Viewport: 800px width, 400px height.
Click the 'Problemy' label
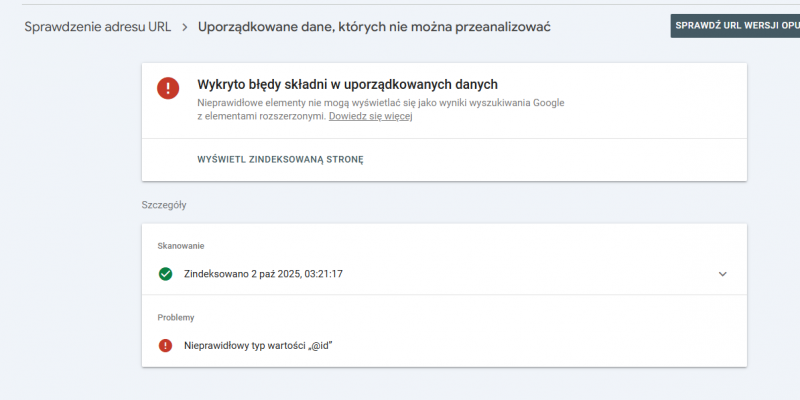point(175,317)
